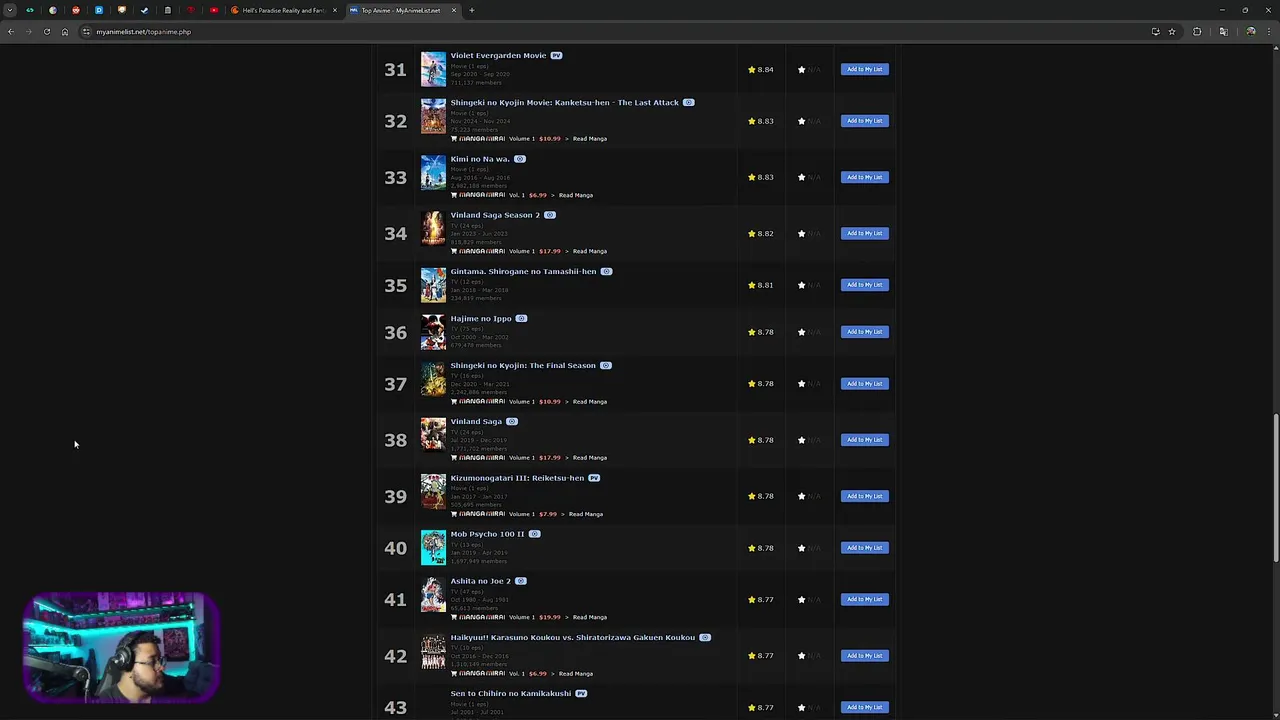Viewport: 1280px width, 720px height.
Task: Add Ashita no Joe 2 to My List
Action: [x=865, y=599]
